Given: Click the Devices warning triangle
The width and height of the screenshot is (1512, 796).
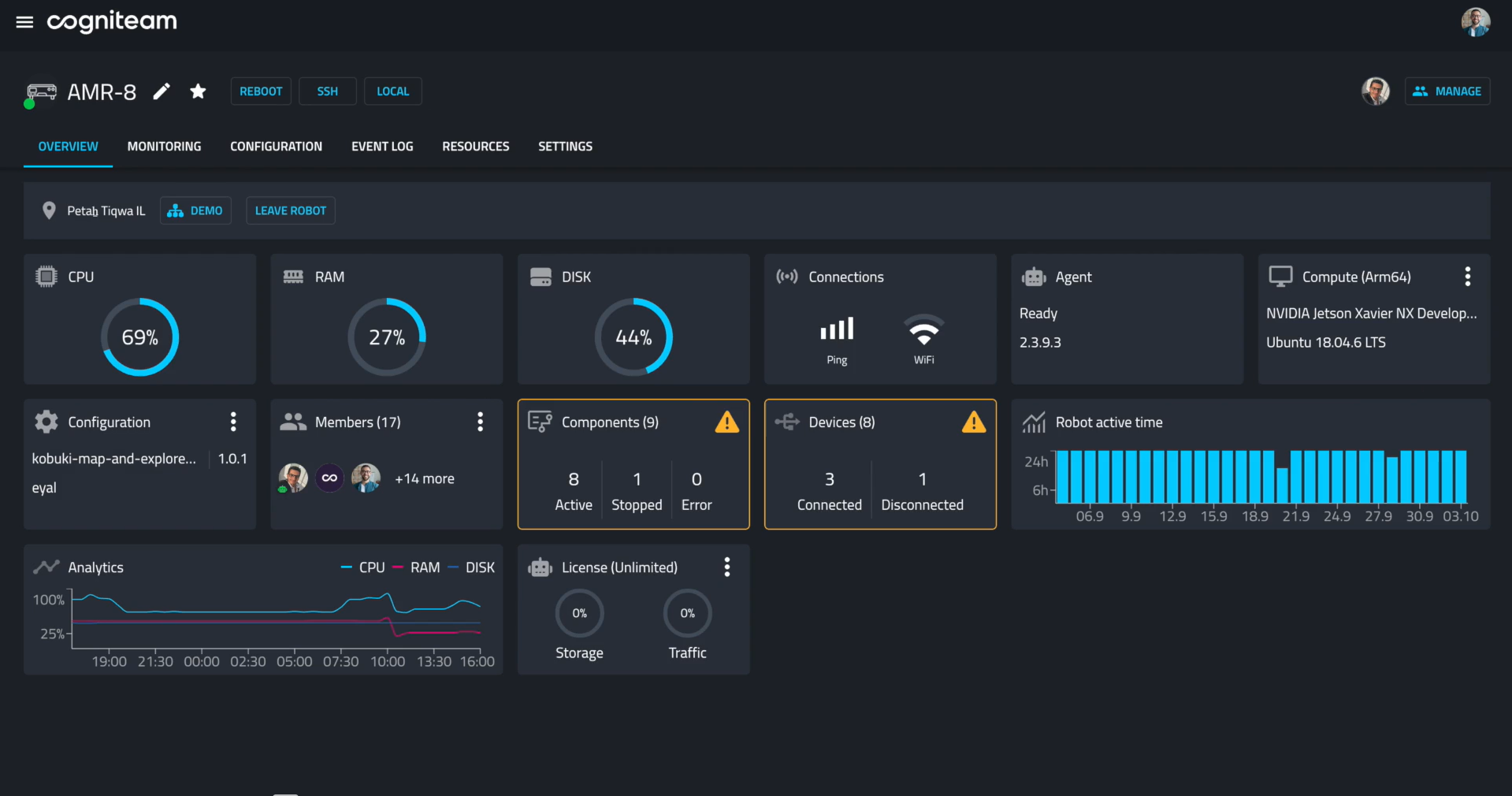Looking at the screenshot, I should coord(974,422).
